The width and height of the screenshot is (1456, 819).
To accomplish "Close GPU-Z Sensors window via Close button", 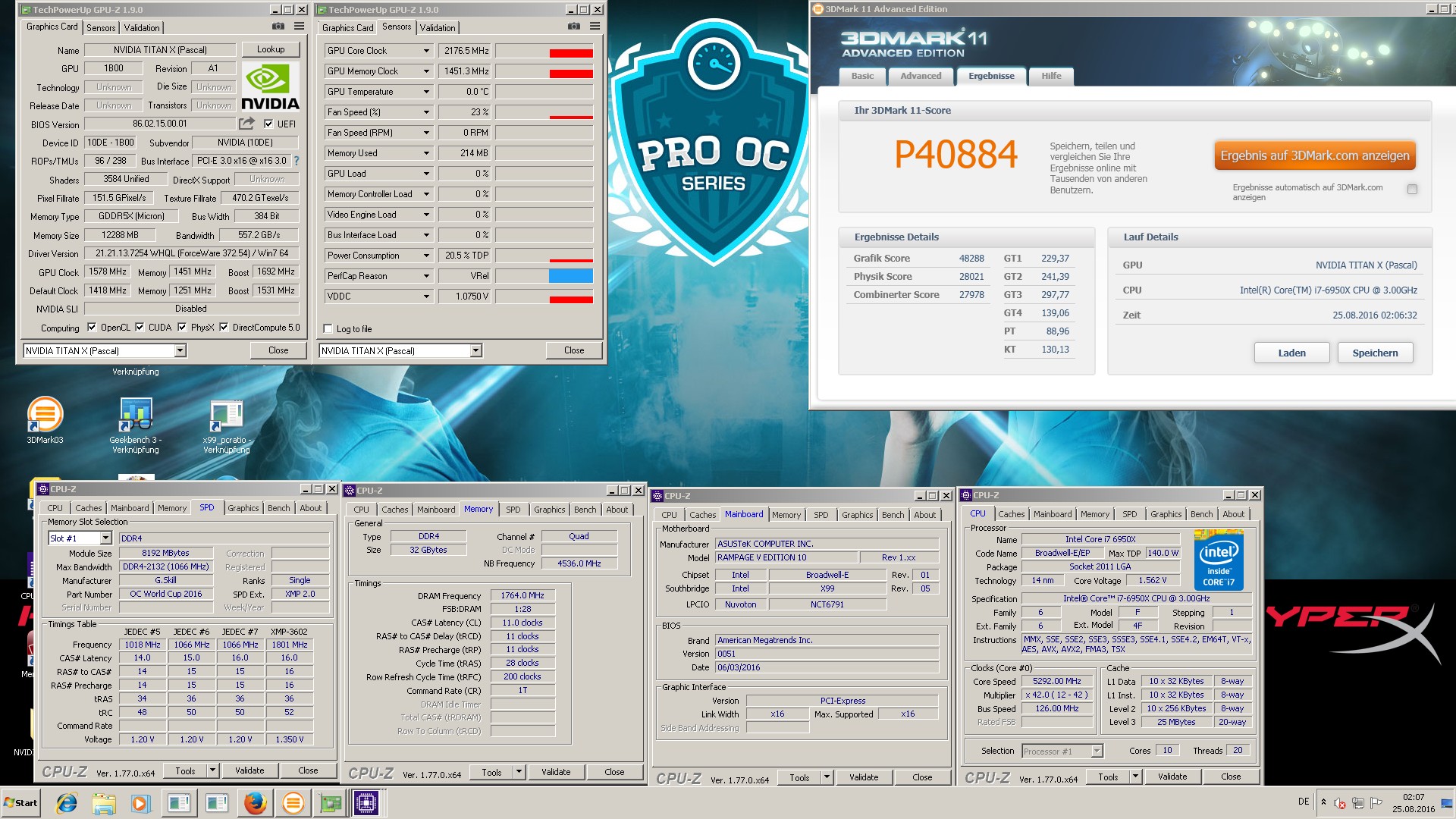I will pos(574,350).
